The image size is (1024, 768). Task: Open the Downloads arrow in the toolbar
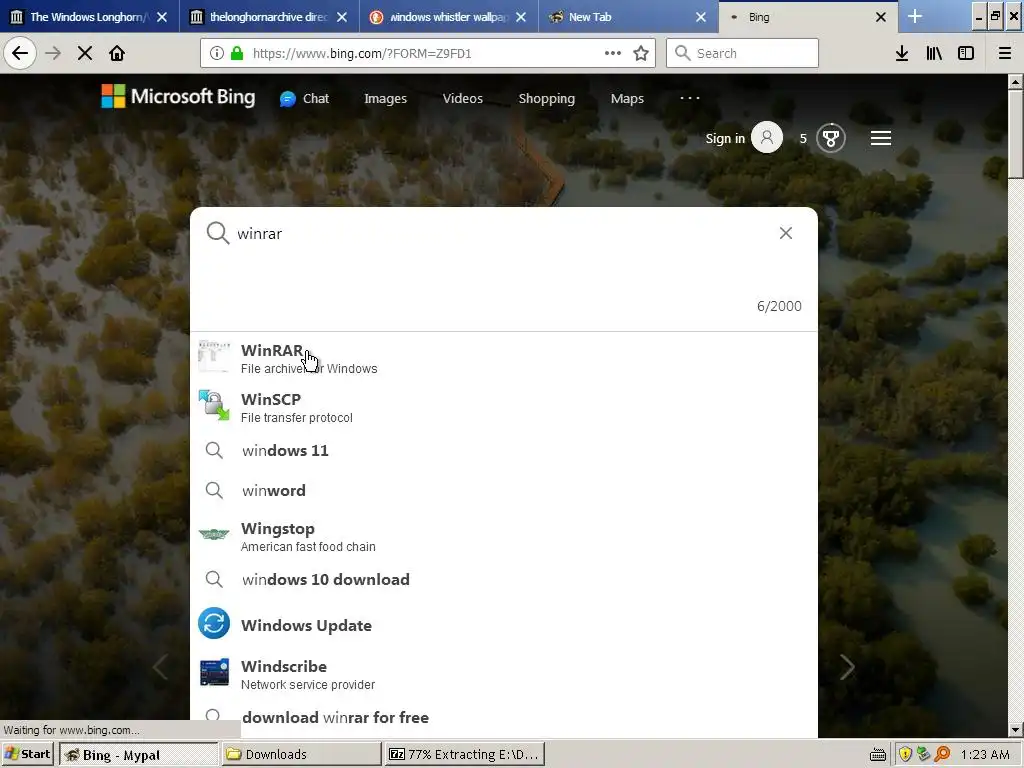click(902, 54)
